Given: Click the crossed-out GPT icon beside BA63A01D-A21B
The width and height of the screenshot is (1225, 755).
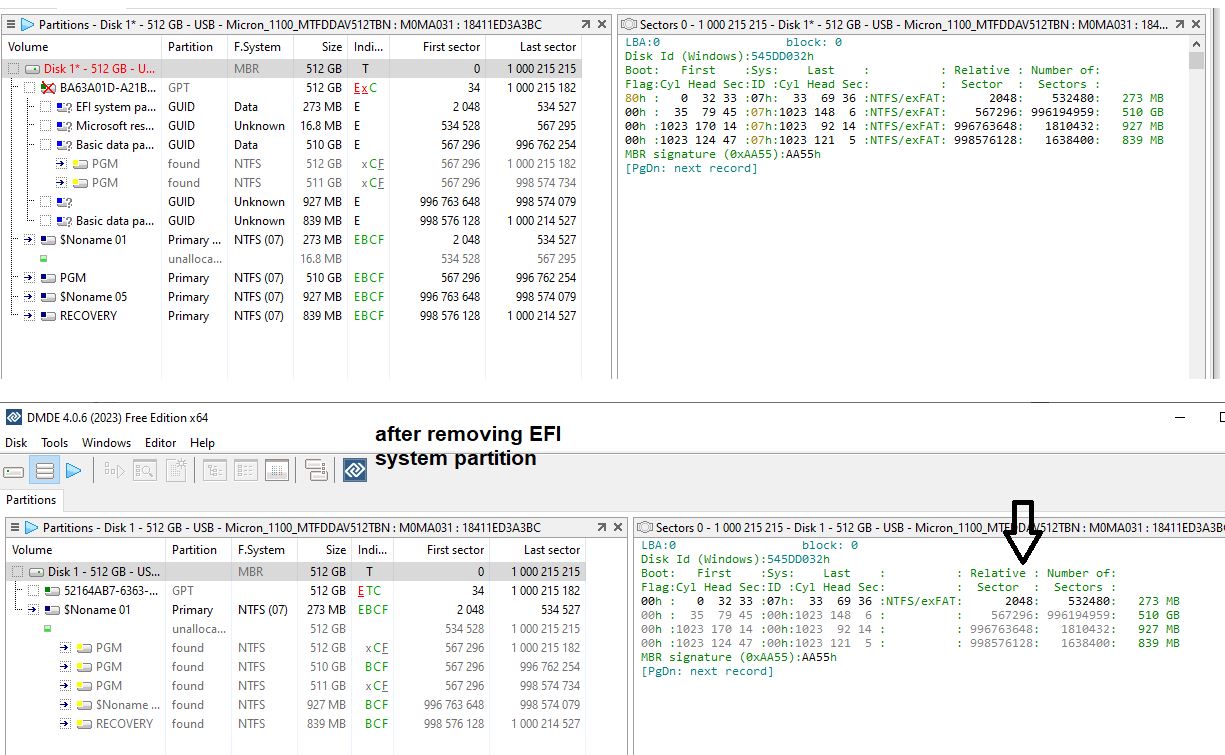Looking at the screenshot, I should (x=46, y=88).
